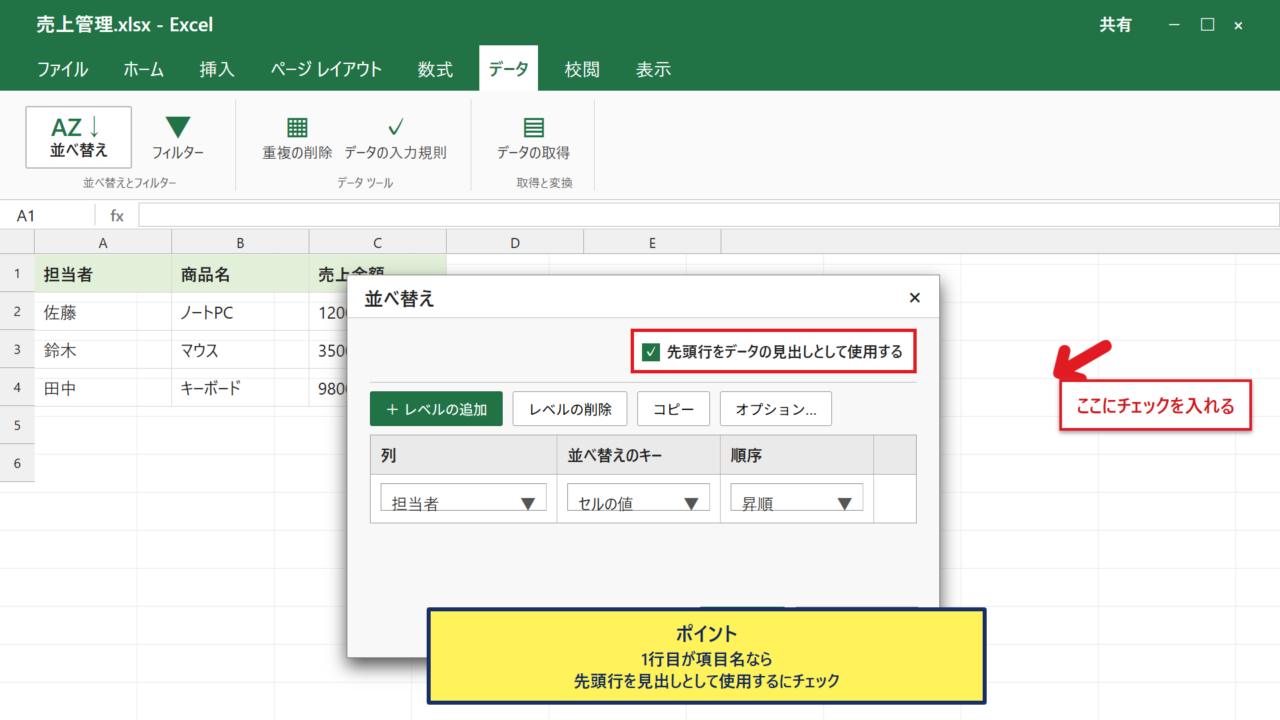Click cell containing 鈴木
This screenshot has width=1280, height=720.
[x=103, y=350]
